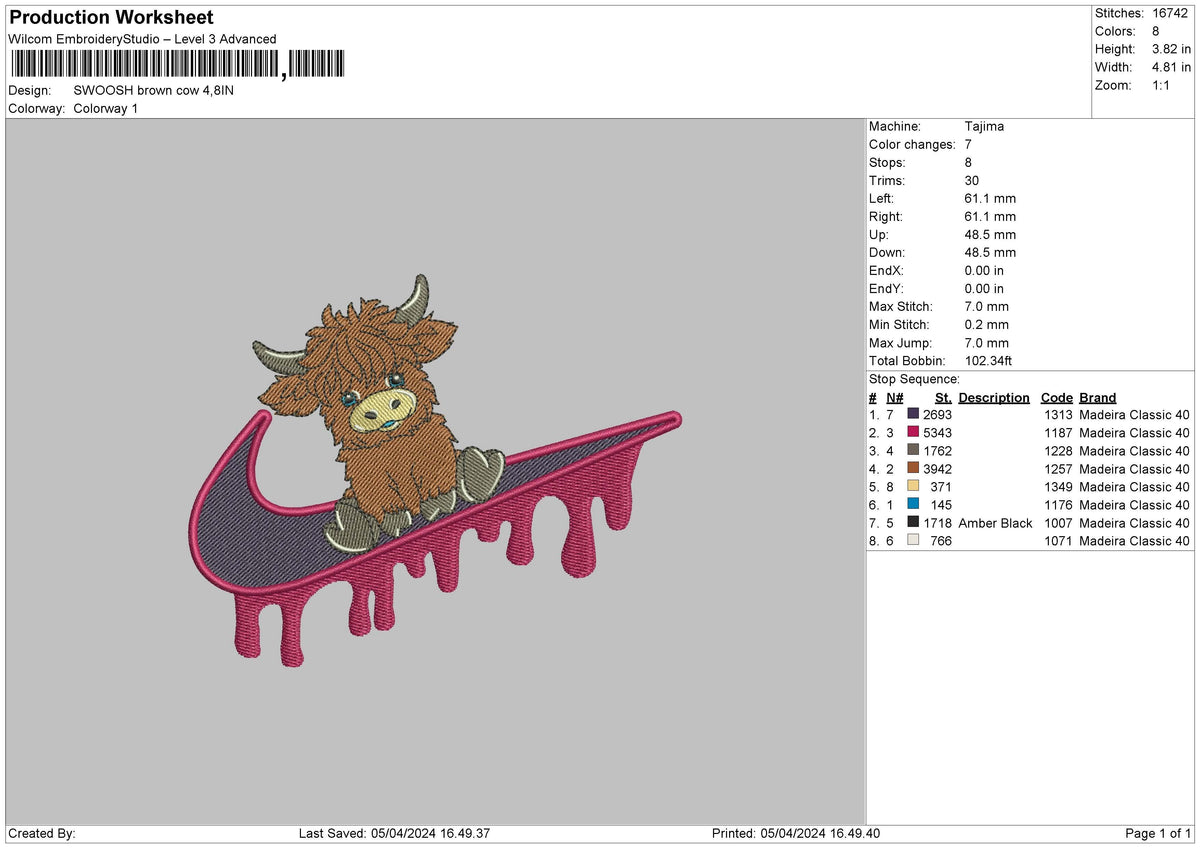
Task: Click the embroidered cow design preview
Action: pos(435,472)
